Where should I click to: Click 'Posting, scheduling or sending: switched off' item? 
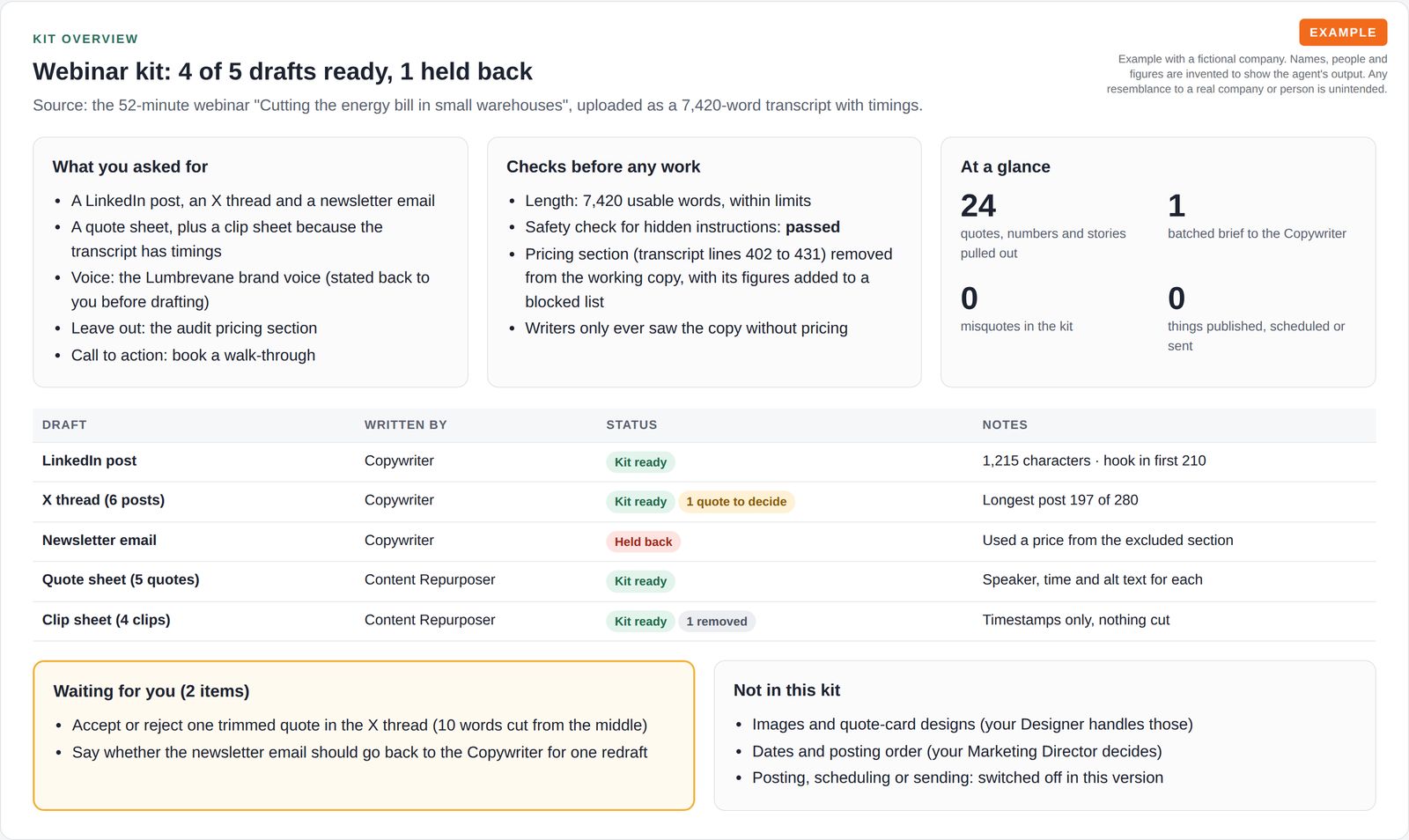[x=957, y=778]
